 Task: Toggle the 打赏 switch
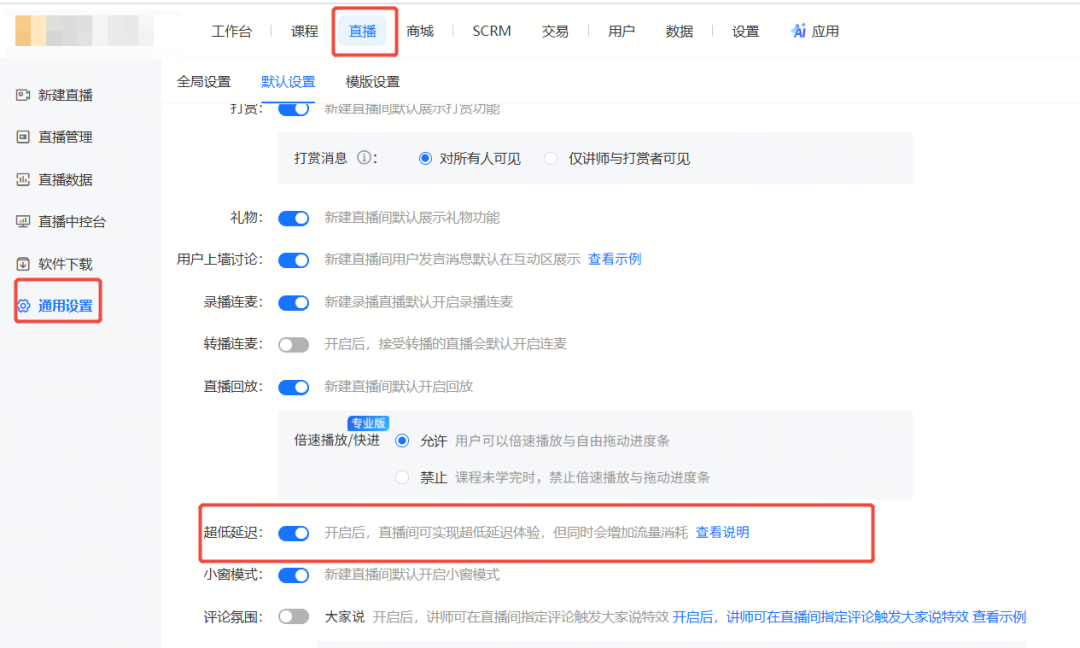point(293,109)
